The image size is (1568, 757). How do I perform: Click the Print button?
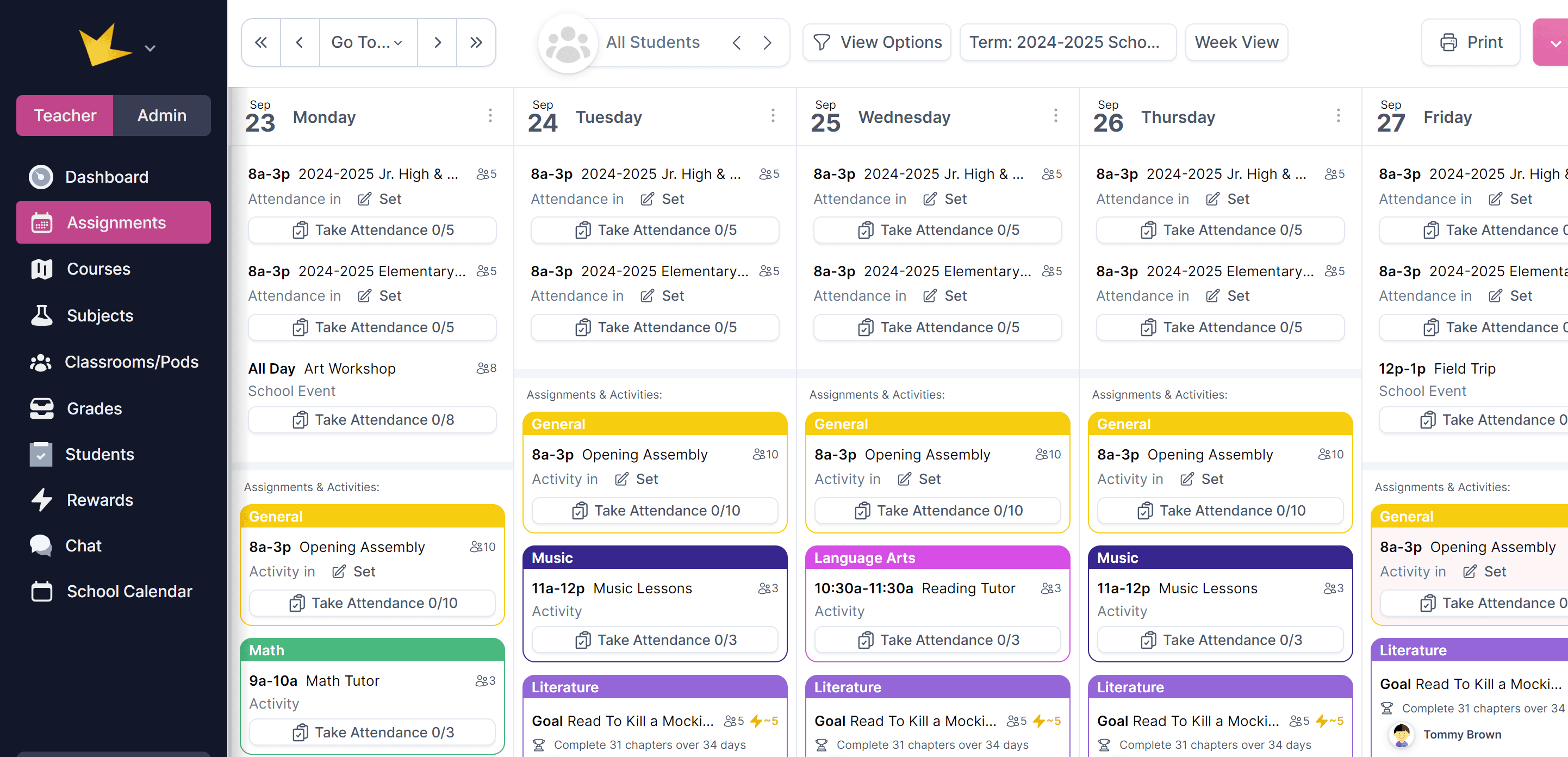point(1471,42)
